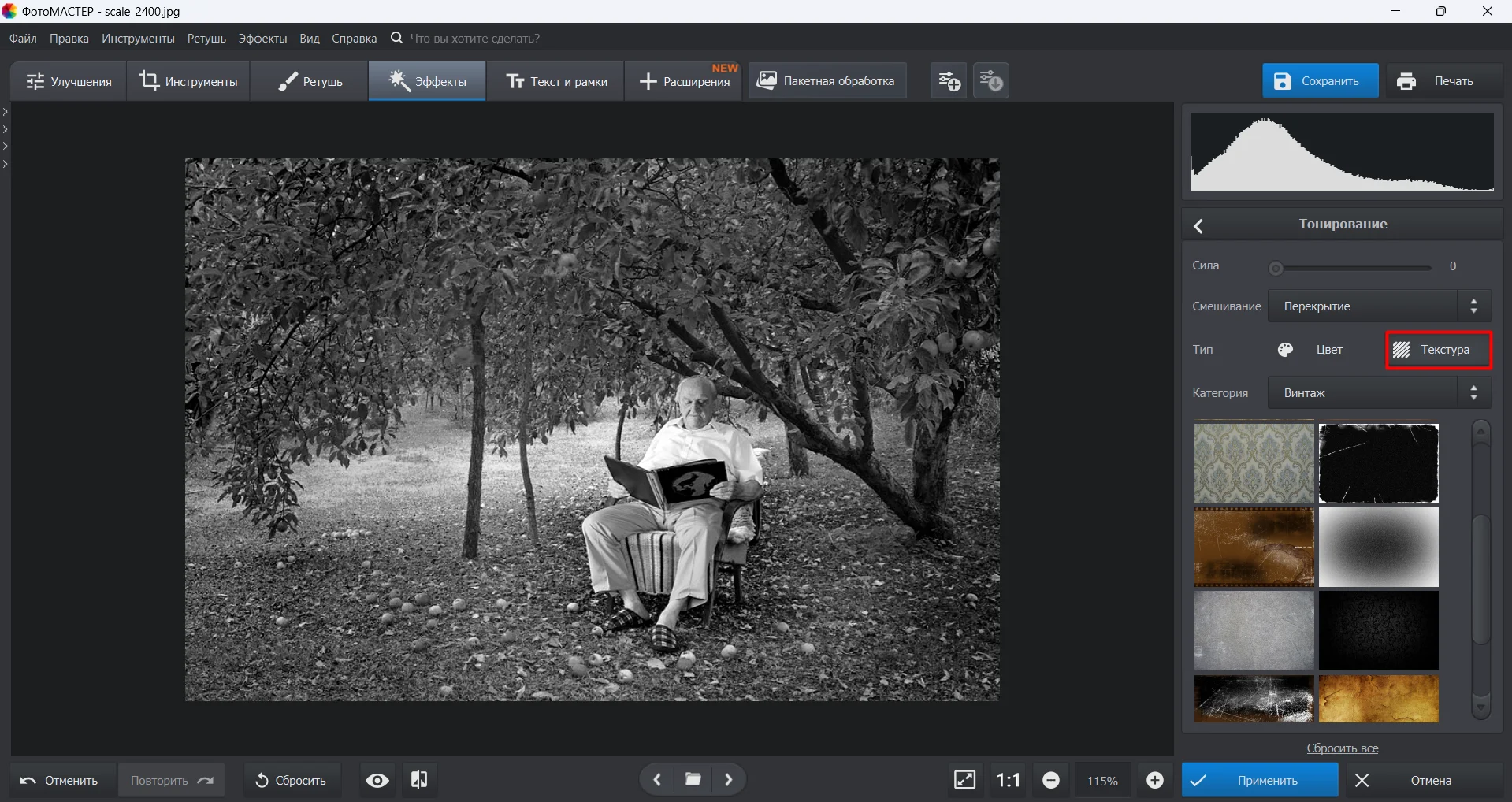This screenshot has width=1512, height=802.
Task: Choose the gray vignette texture thumbnail
Action: click(1379, 547)
